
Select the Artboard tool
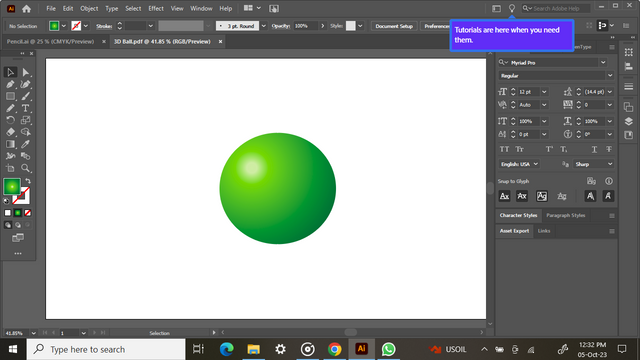pos(10,168)
